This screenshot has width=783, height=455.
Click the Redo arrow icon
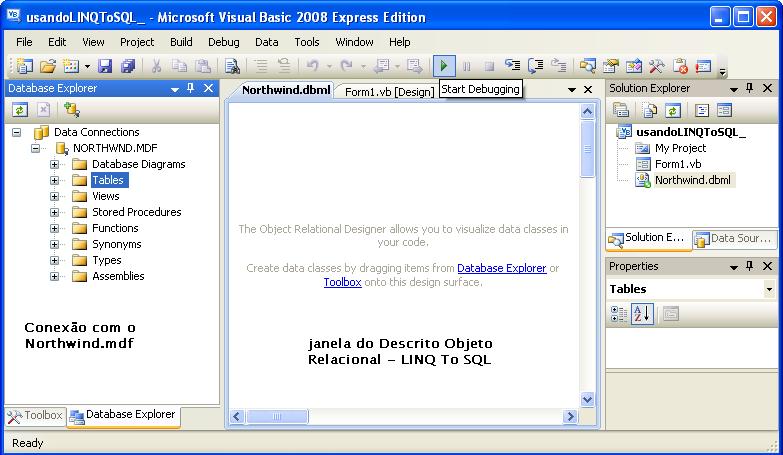[x=347, y=66]
